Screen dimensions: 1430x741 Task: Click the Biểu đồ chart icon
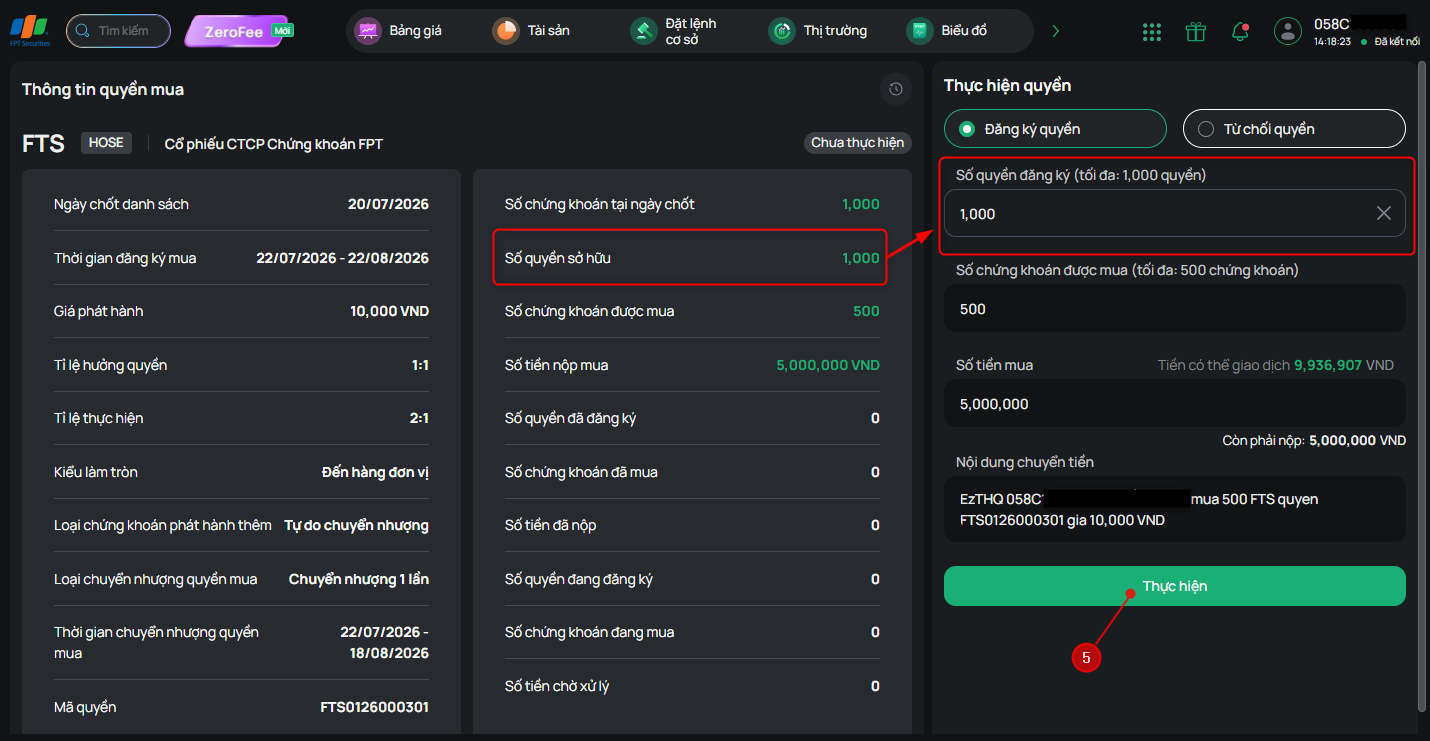pos(919,31)
